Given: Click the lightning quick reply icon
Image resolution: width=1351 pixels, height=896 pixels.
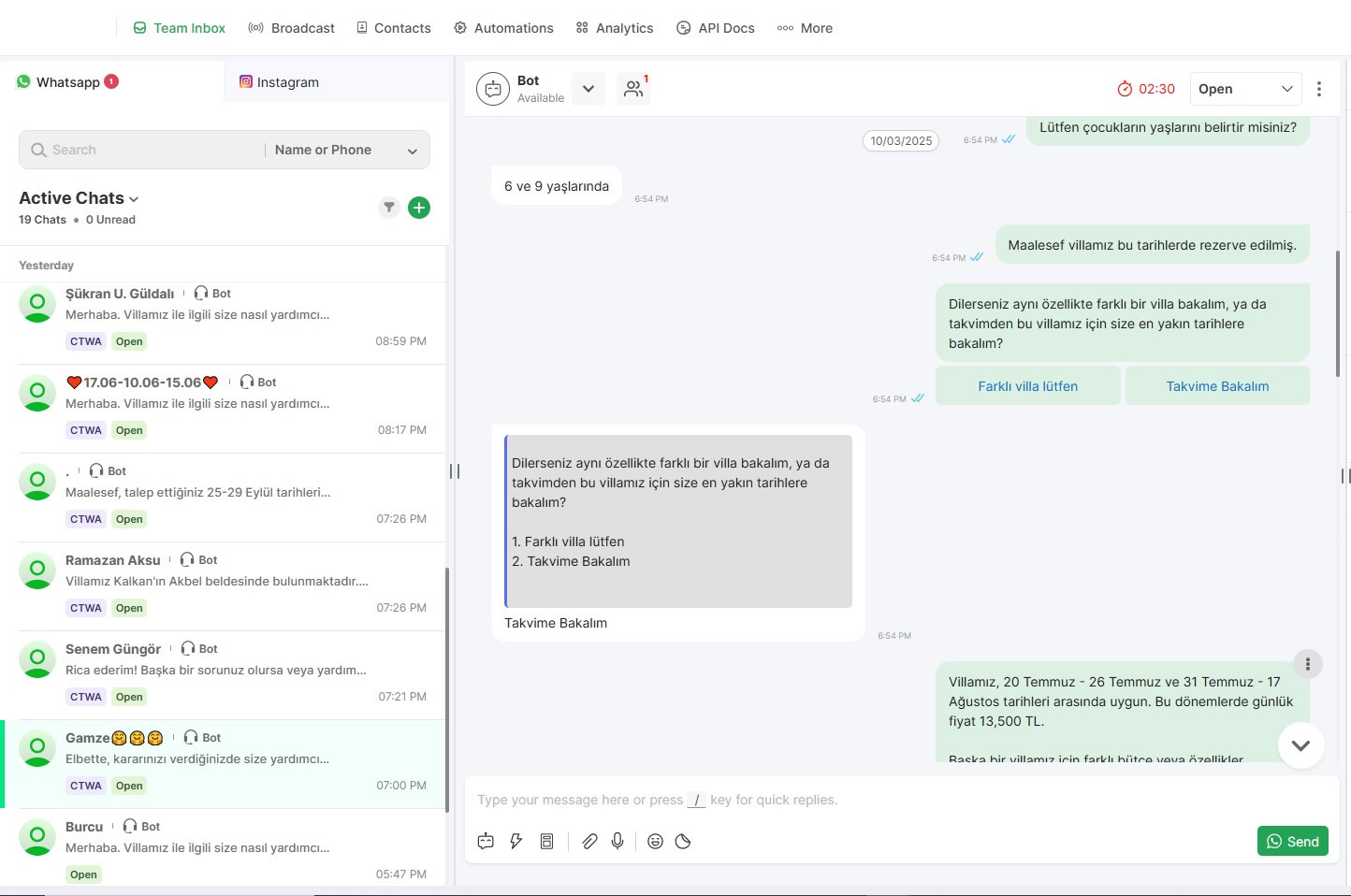Looking at the screenshot, I should 516,841.
